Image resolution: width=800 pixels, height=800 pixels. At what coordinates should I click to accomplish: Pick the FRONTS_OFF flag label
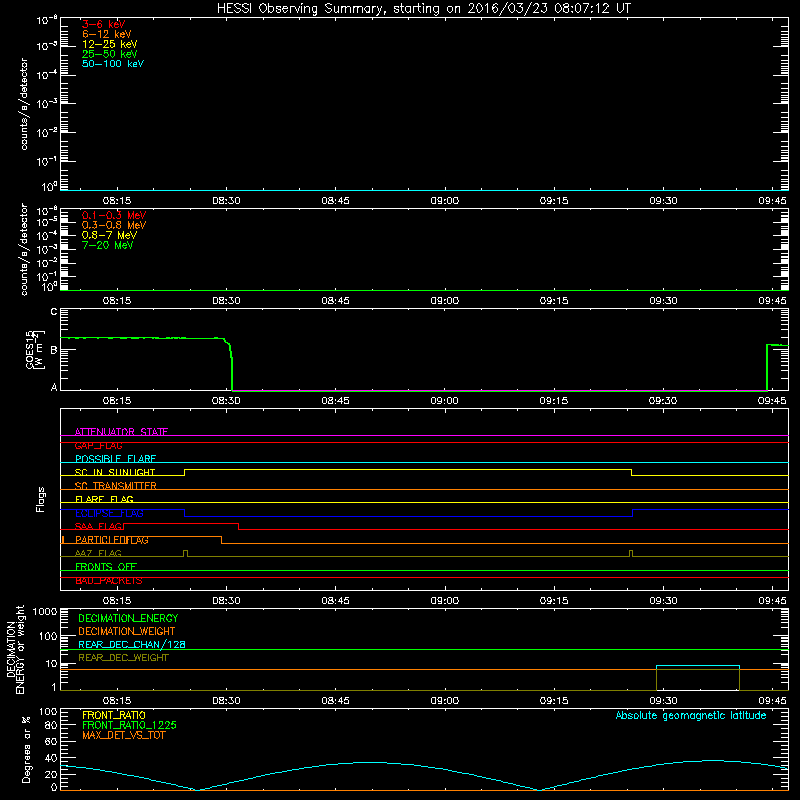(x=106, y=566)
